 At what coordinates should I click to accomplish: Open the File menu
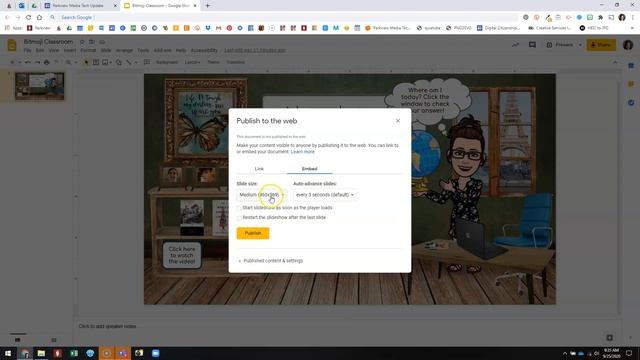pos(27,50)
